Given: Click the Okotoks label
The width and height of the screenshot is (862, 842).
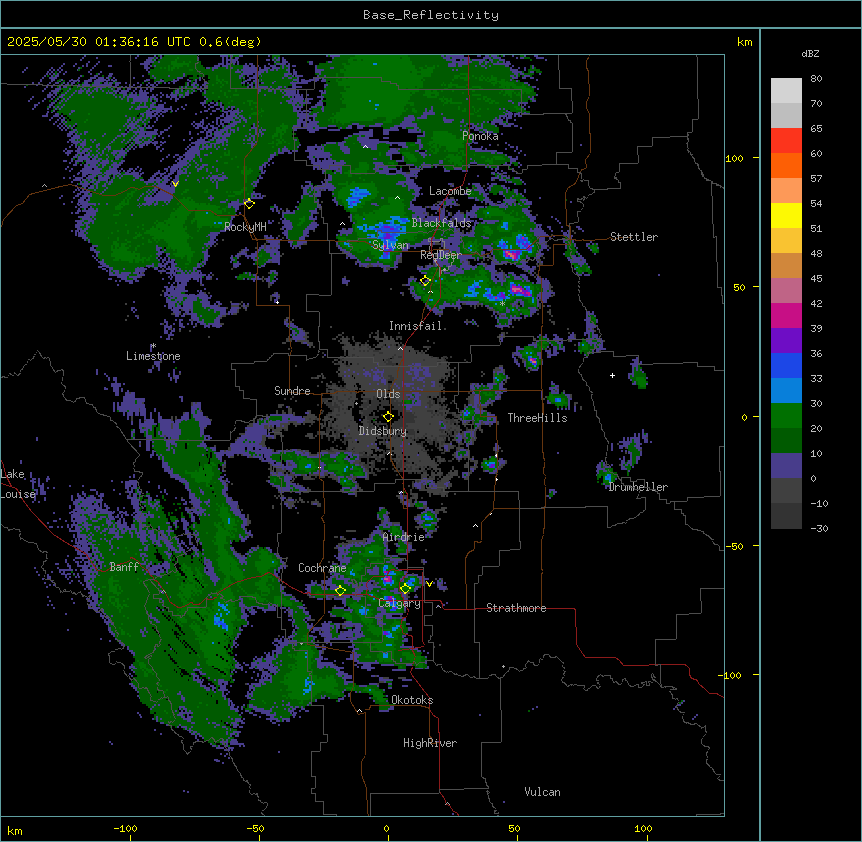Looking at the screenshot, I should [x=412, y=700].
